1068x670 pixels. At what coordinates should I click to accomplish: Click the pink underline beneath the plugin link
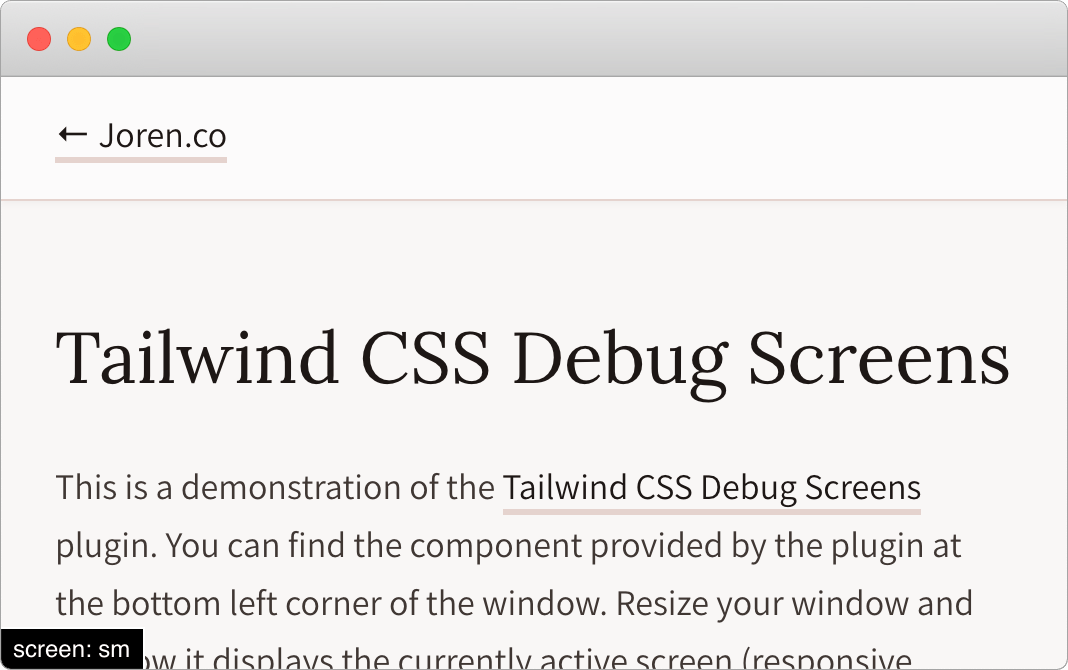coord(711,510)
